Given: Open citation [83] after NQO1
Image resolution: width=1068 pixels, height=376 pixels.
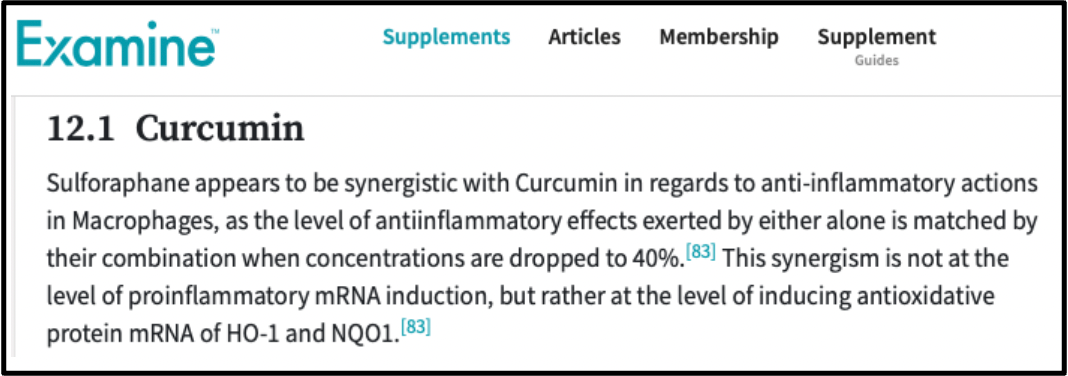Looking at the screenshot, I should point(416,328).
